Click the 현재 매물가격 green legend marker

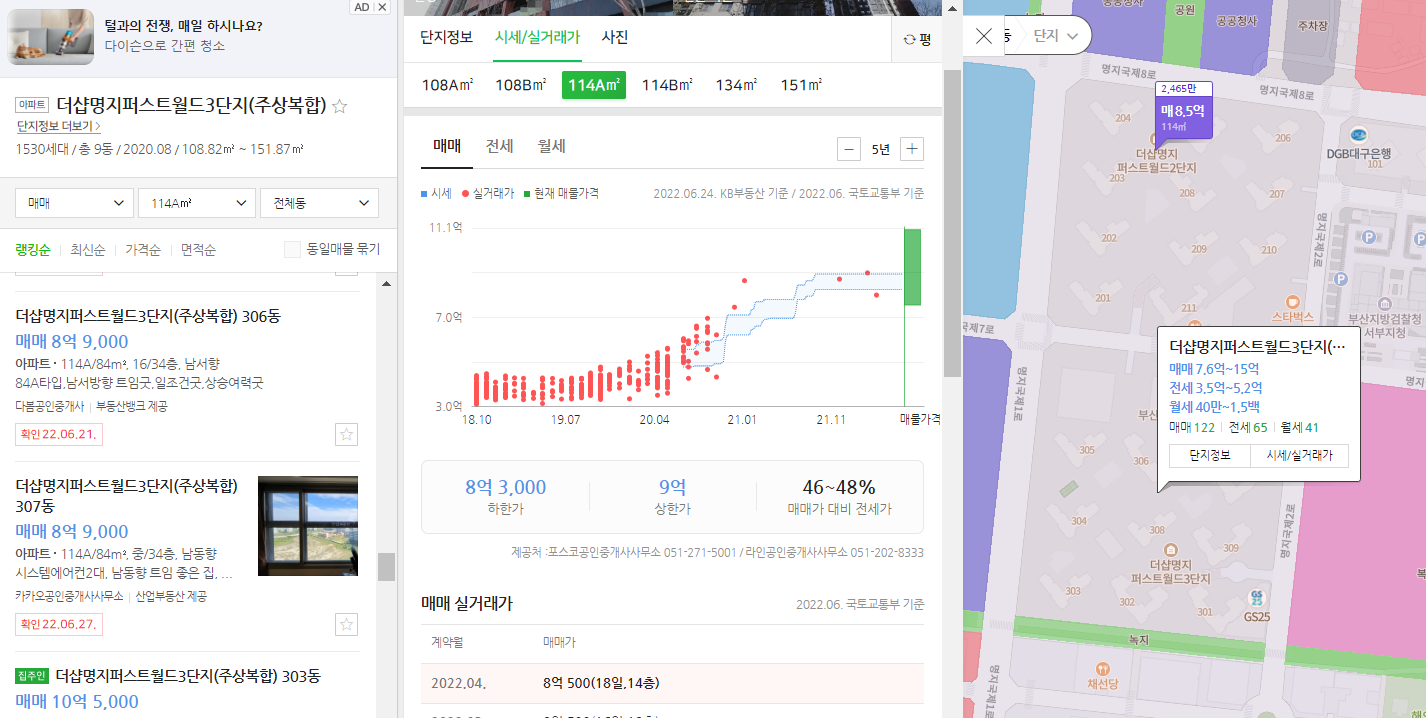(x=526, y=194)
